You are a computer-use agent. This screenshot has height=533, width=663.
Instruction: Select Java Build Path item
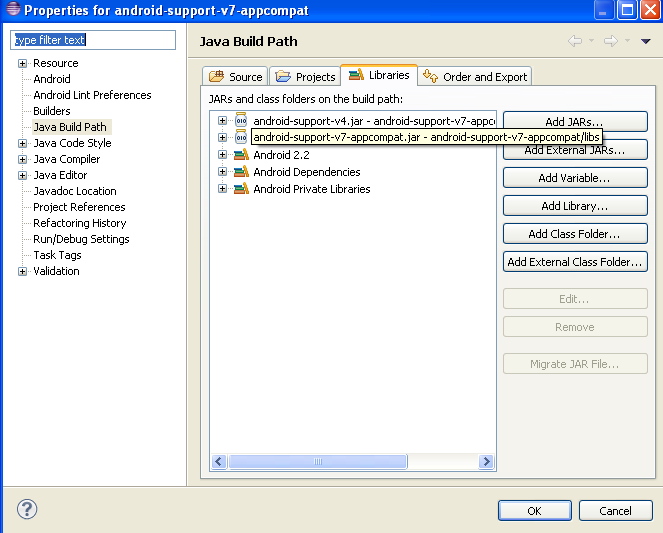click(70, 127)
